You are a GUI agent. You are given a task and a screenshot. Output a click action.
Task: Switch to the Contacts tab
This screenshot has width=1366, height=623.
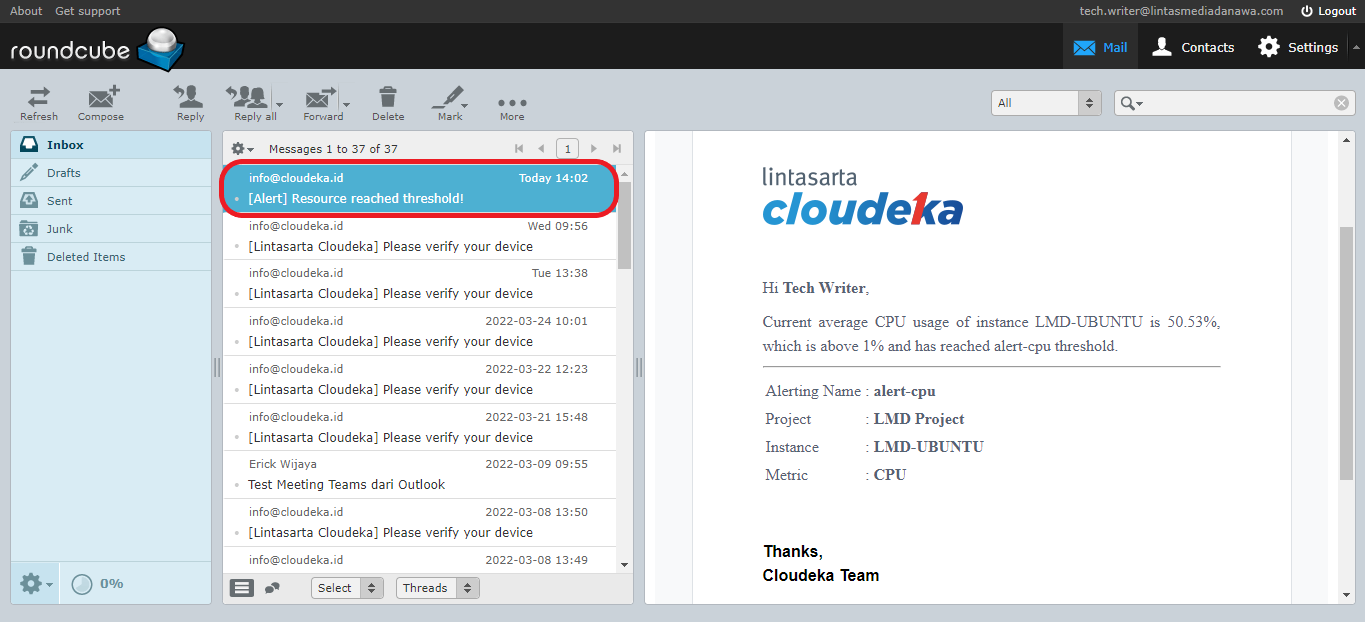click(x=1193, y=47)
